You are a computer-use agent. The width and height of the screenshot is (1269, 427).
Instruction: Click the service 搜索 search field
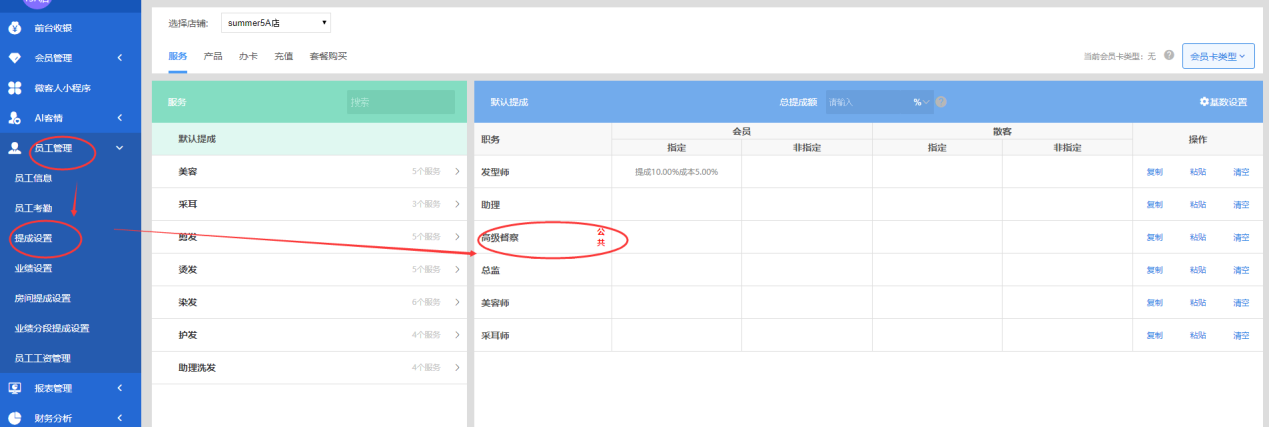(x=401, y=102)
